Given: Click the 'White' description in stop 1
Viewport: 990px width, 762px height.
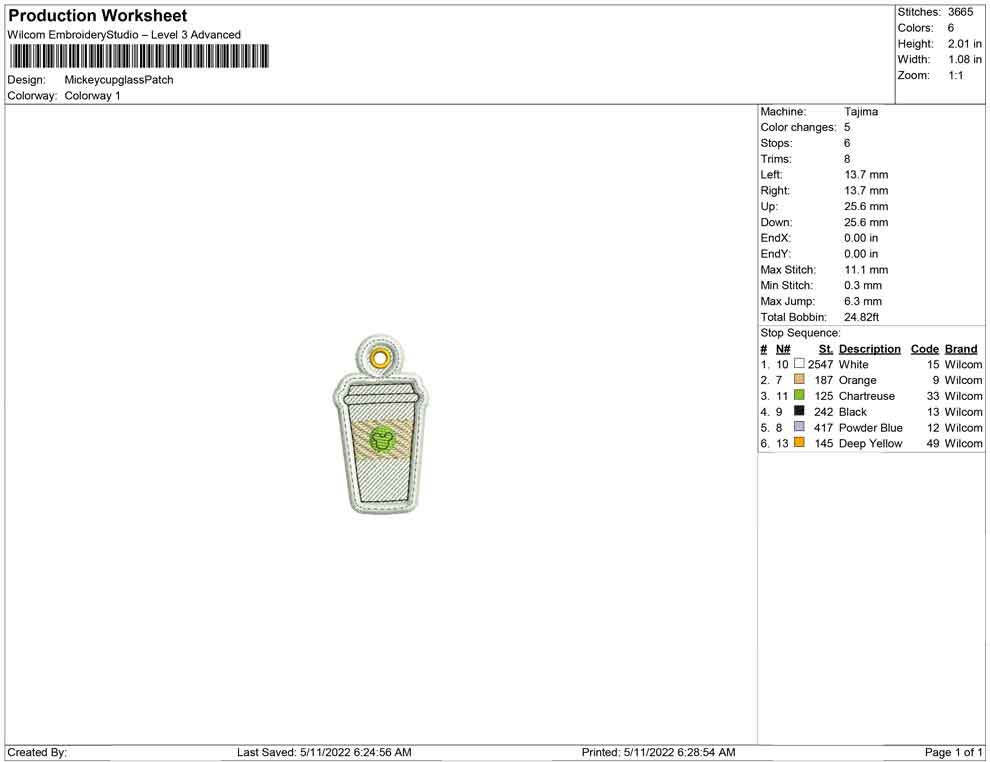Looking at the screenshot, I should (853, 364).
